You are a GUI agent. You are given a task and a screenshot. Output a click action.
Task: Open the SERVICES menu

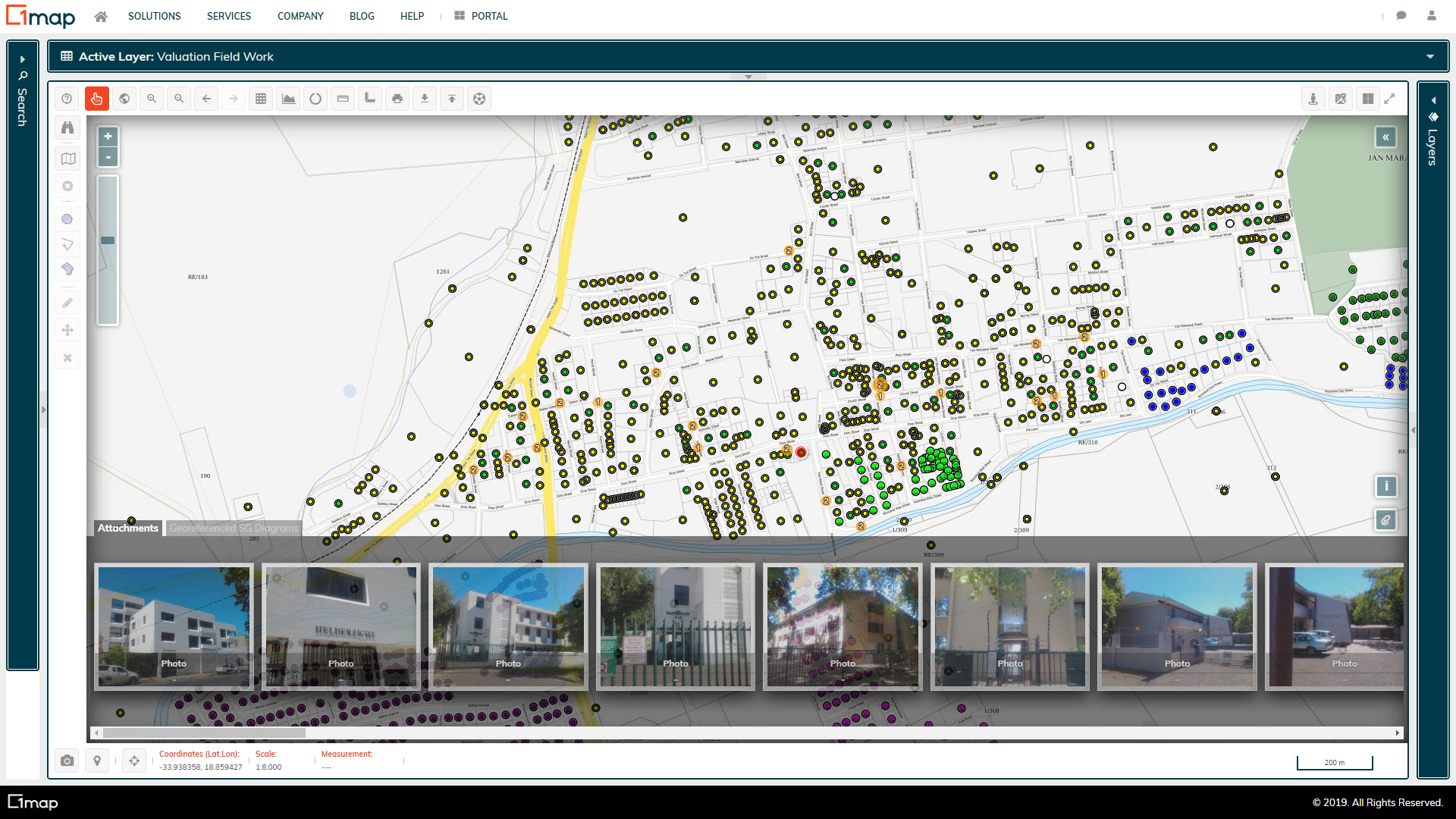click(229, 16)
